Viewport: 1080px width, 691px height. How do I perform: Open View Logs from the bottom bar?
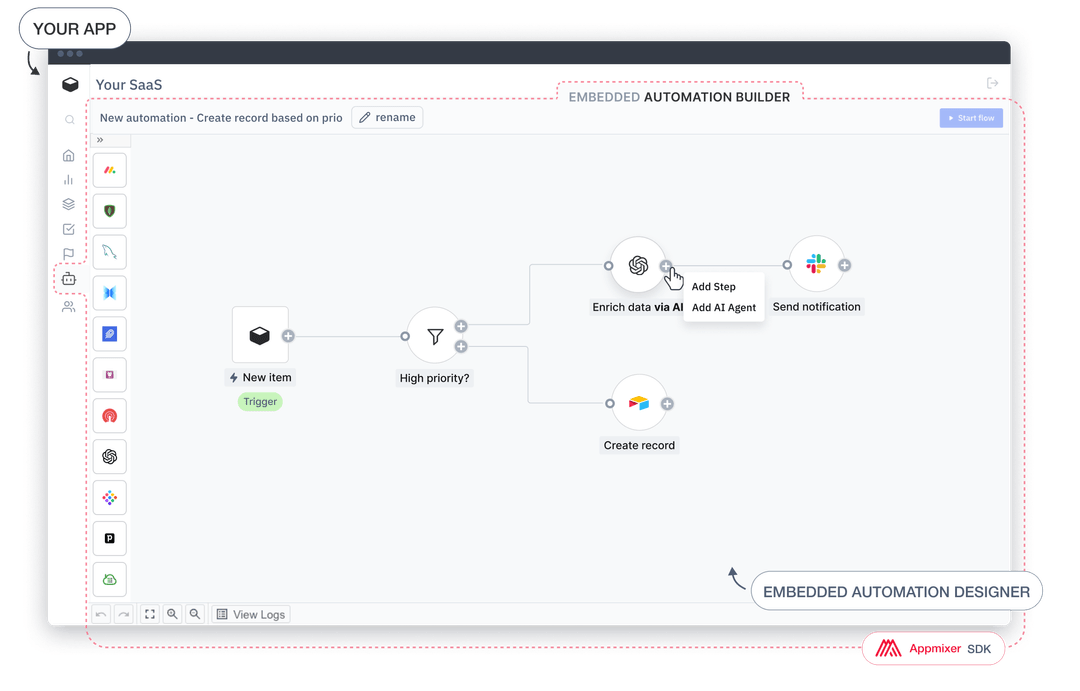[250, 613]
